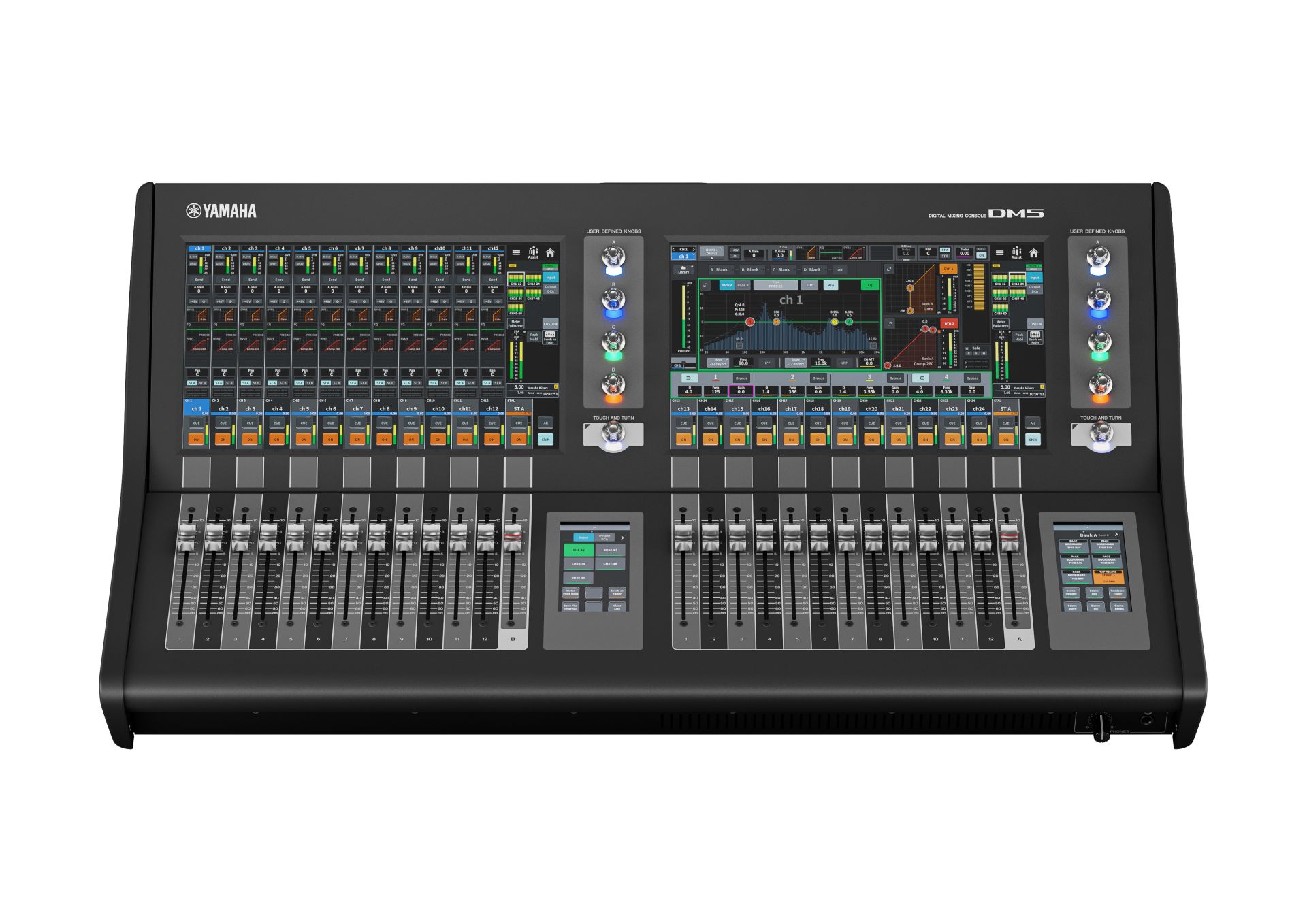
Task: Open the EQ Type PRECISE dropdown
Action: coord(775,285)
